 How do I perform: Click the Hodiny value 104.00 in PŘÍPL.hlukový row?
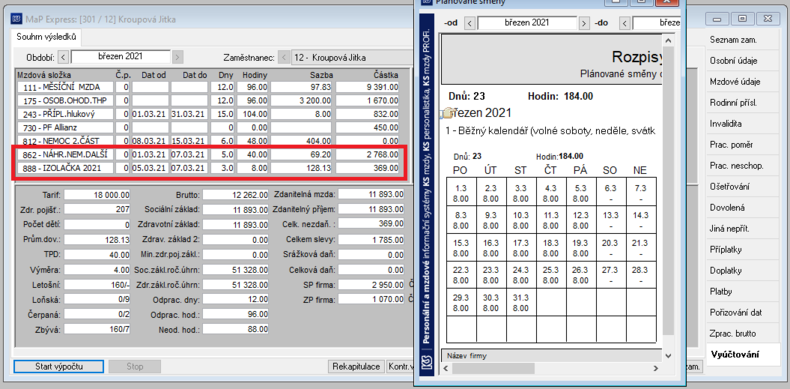[x=253, y=114]
